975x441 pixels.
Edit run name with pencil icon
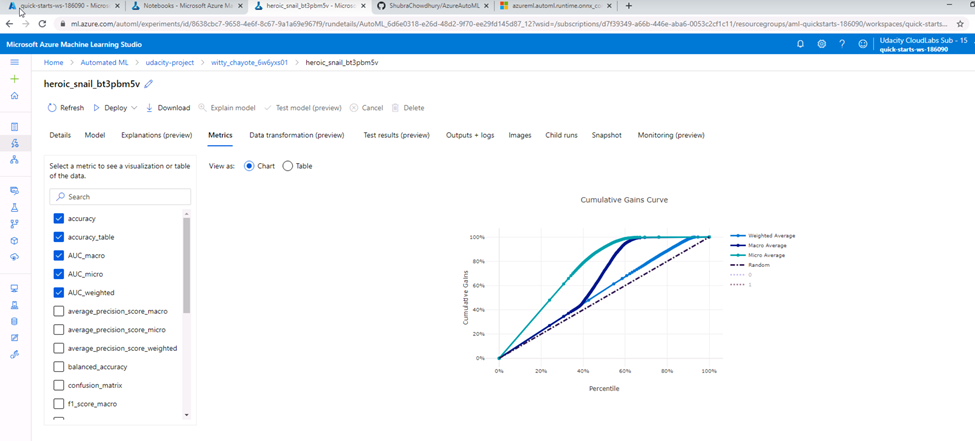pyautogui.click(x=149, y=84)
